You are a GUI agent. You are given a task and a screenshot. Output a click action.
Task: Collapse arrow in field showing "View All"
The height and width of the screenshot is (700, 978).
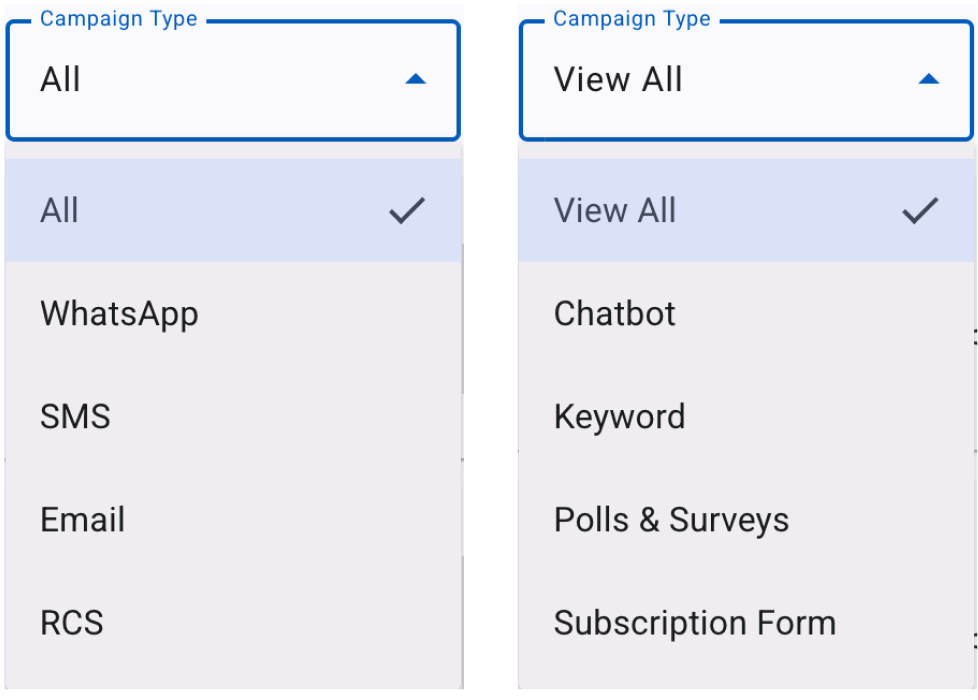click(929, 79)
